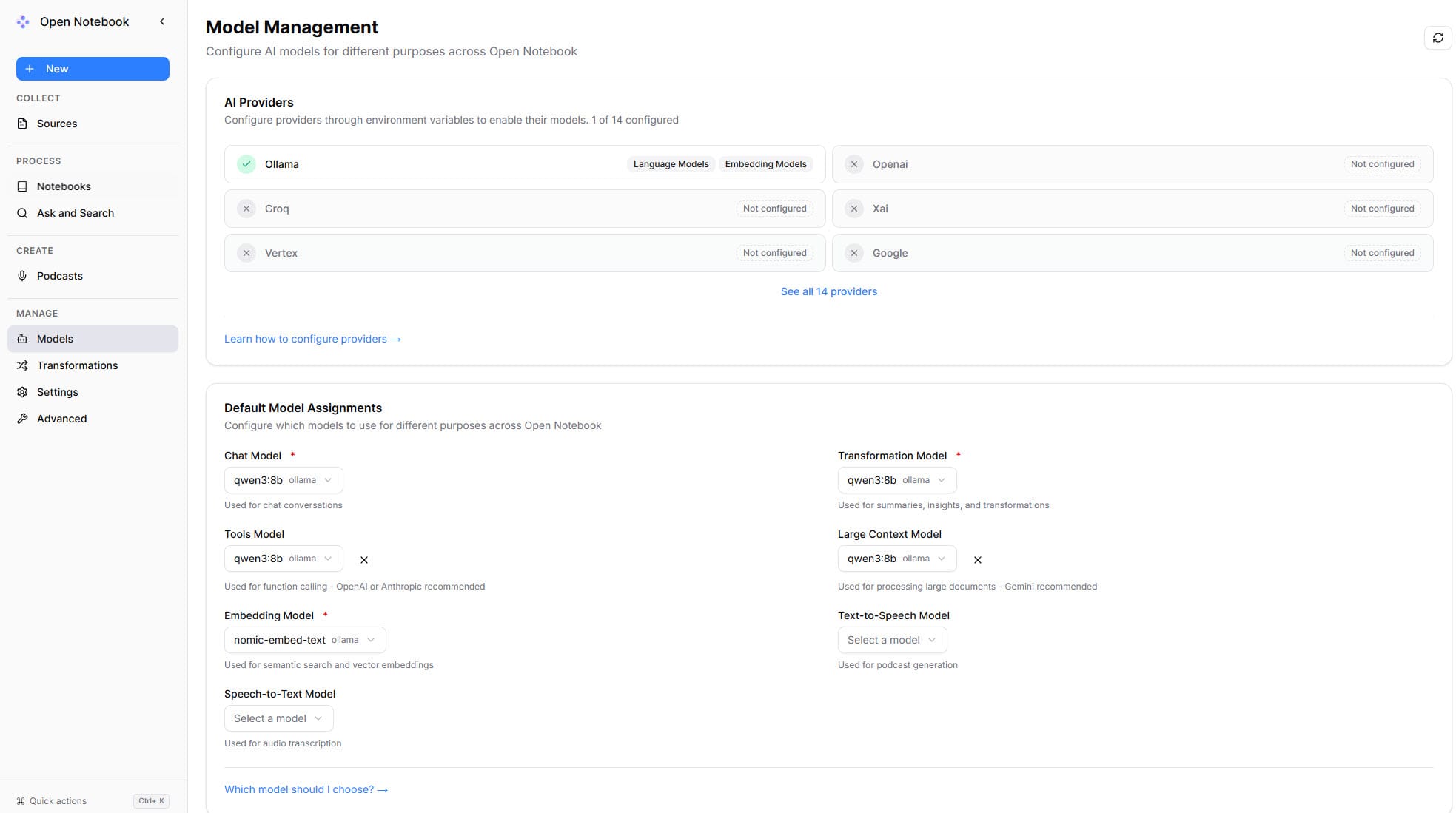Expand the Text-to-Speech Model selector

click(x=892, y=640)
